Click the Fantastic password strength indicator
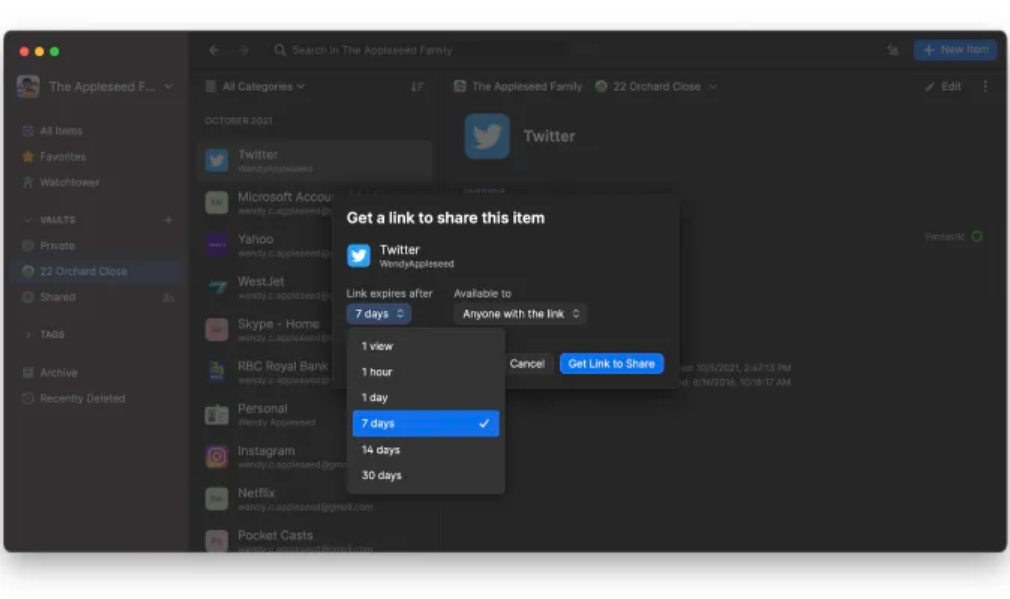 tap(953, 236)
